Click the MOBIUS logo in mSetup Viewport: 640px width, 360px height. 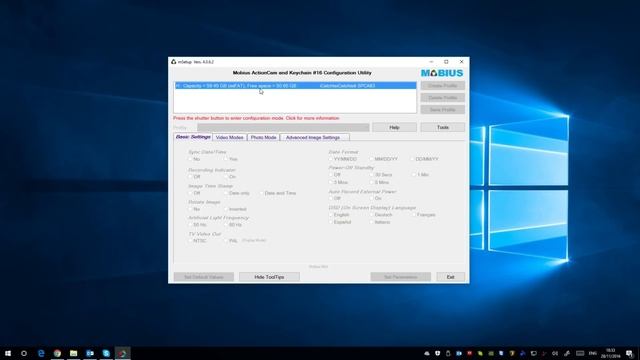pos(442,73)
